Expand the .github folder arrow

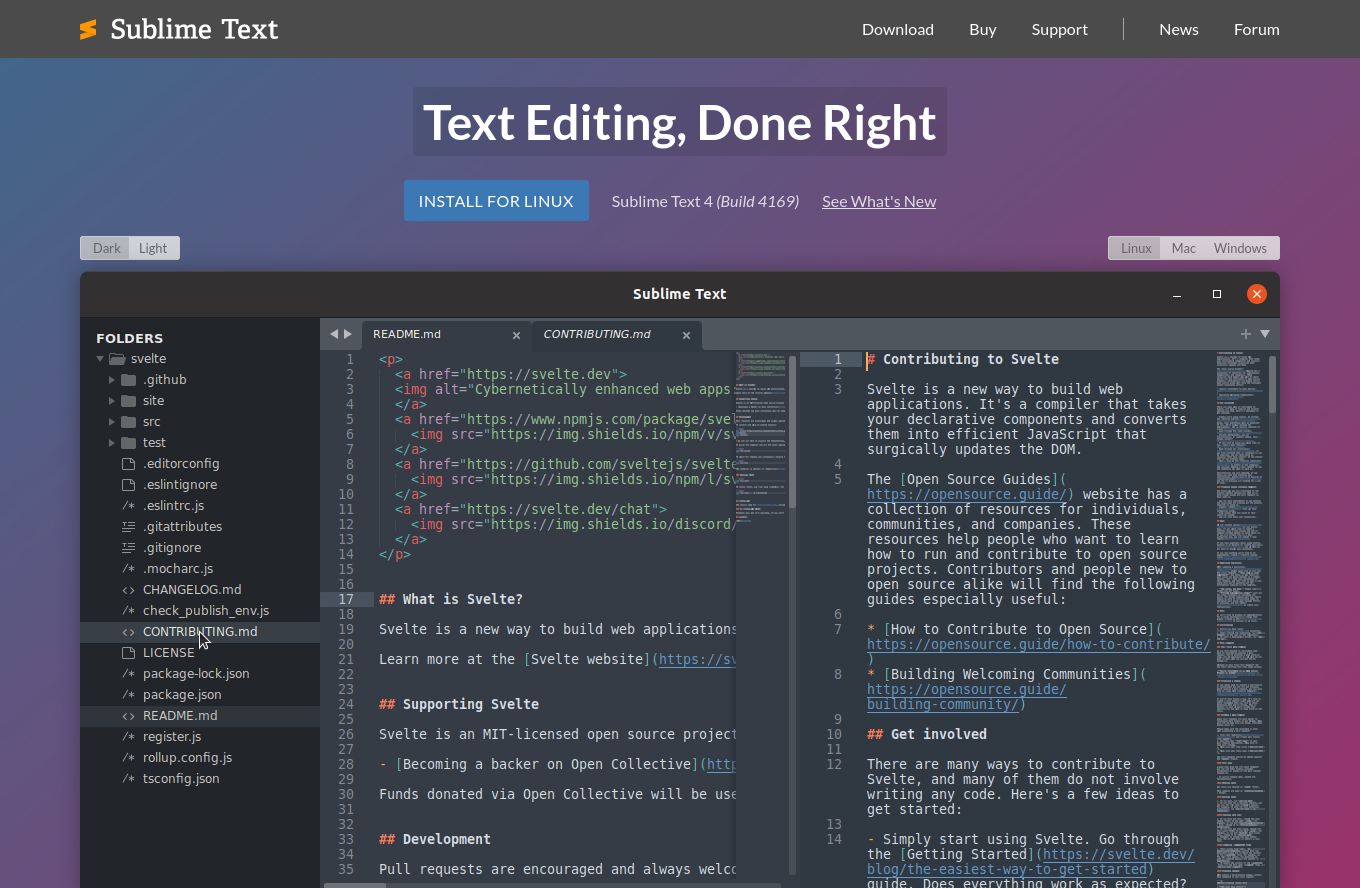coord(112,380)
